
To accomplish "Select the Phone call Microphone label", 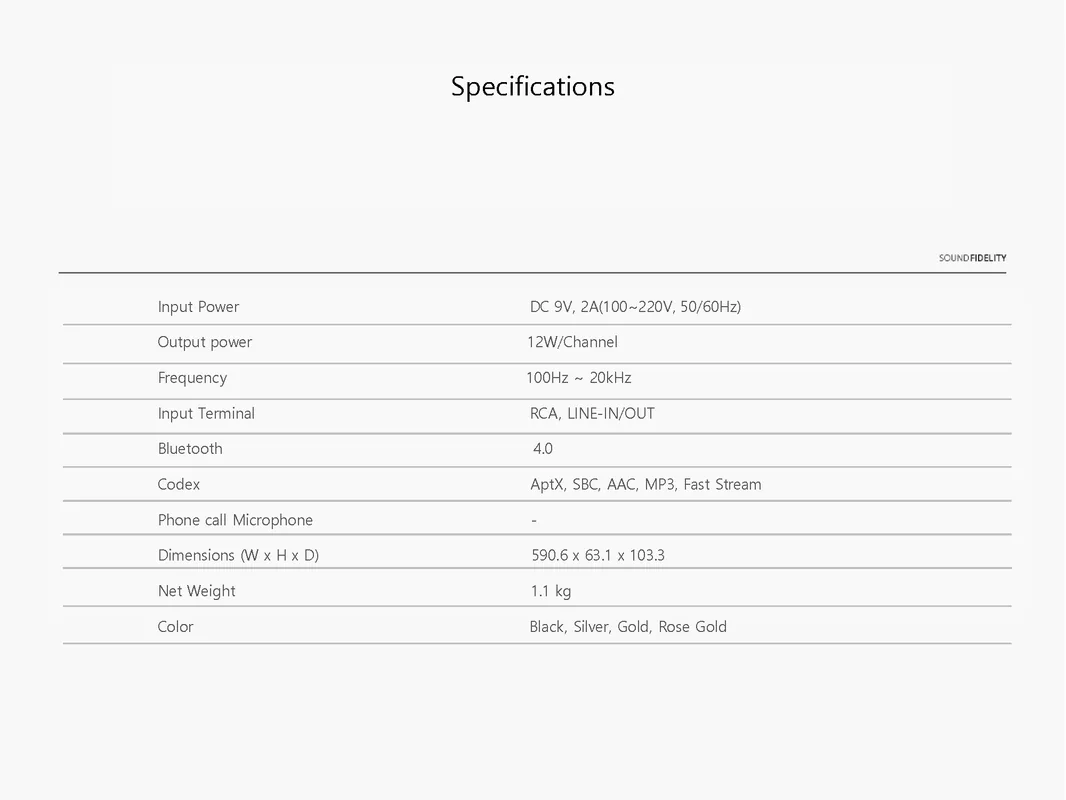I will coord(235,520).
